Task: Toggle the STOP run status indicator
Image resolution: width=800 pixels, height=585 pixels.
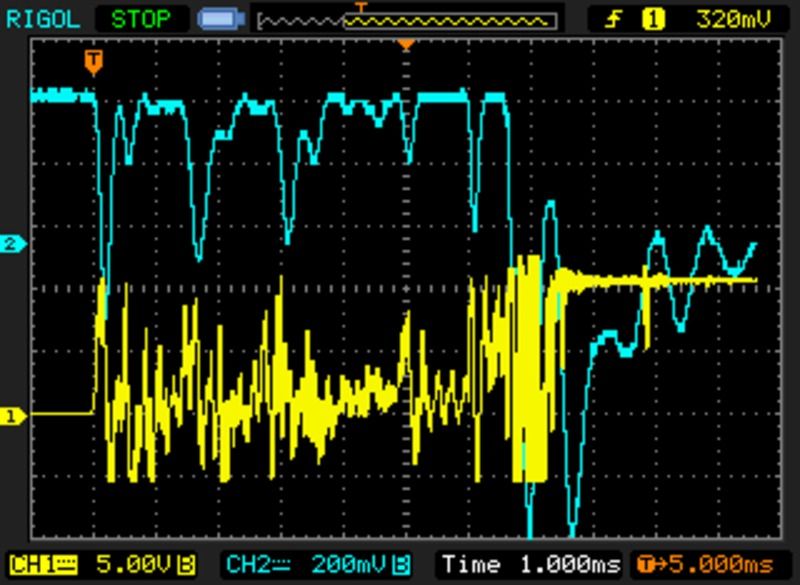Action: point(140,19)
